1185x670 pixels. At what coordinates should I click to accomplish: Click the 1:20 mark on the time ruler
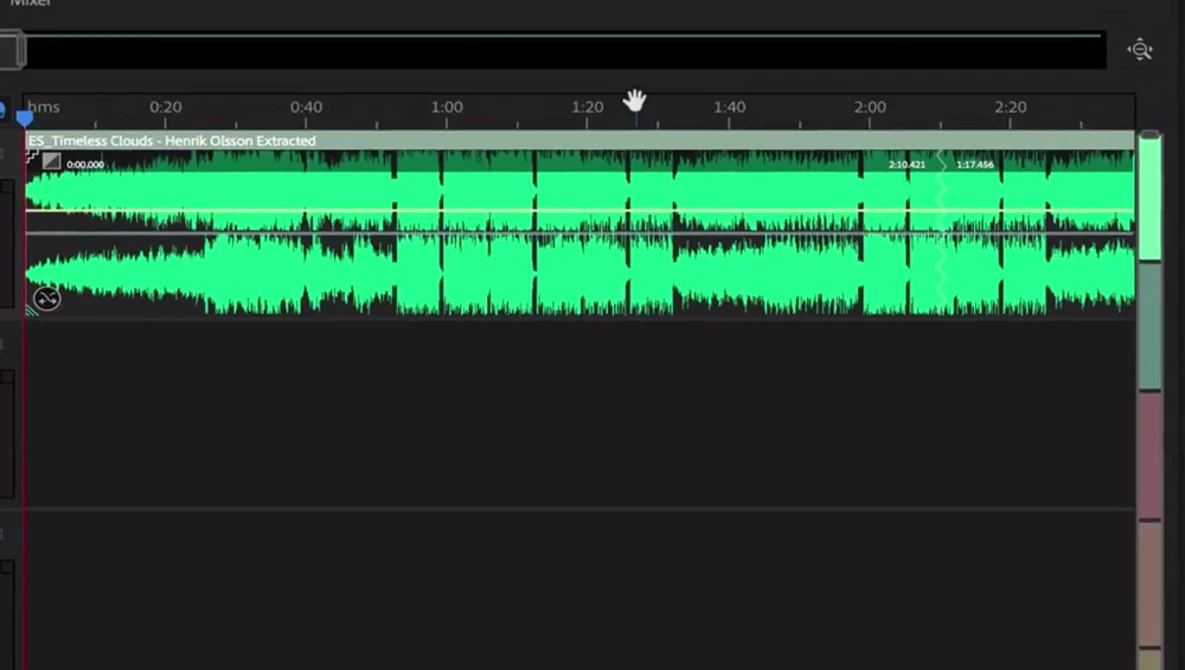(x=587, y=107)
